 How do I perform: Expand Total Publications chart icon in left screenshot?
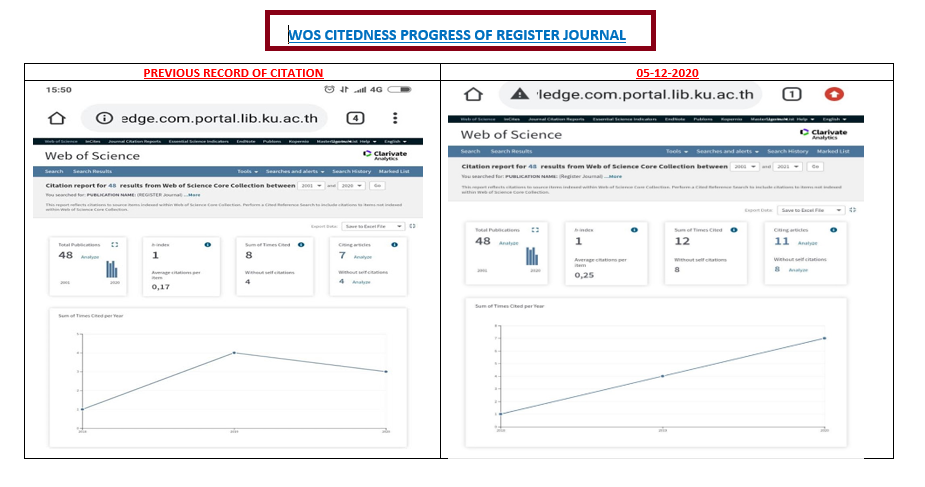[114, 245]
